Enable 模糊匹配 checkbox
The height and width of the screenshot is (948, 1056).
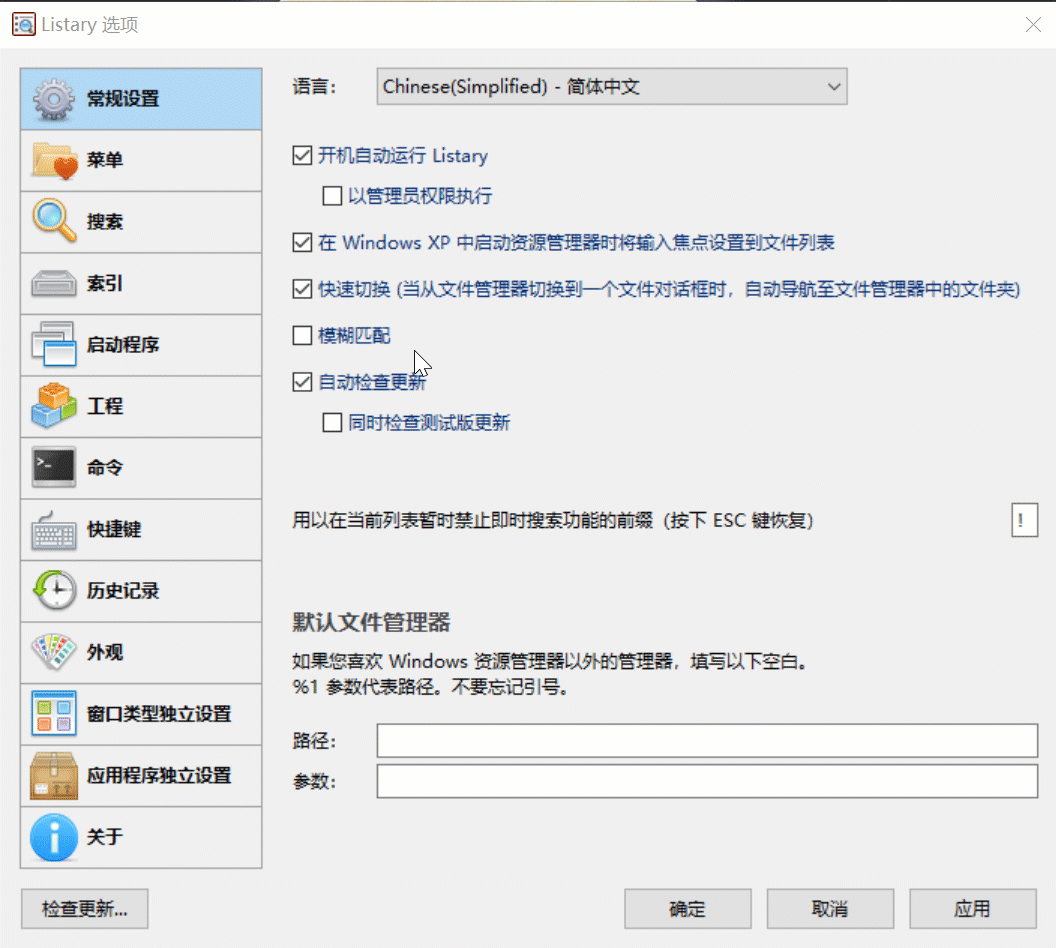(302, 335)
